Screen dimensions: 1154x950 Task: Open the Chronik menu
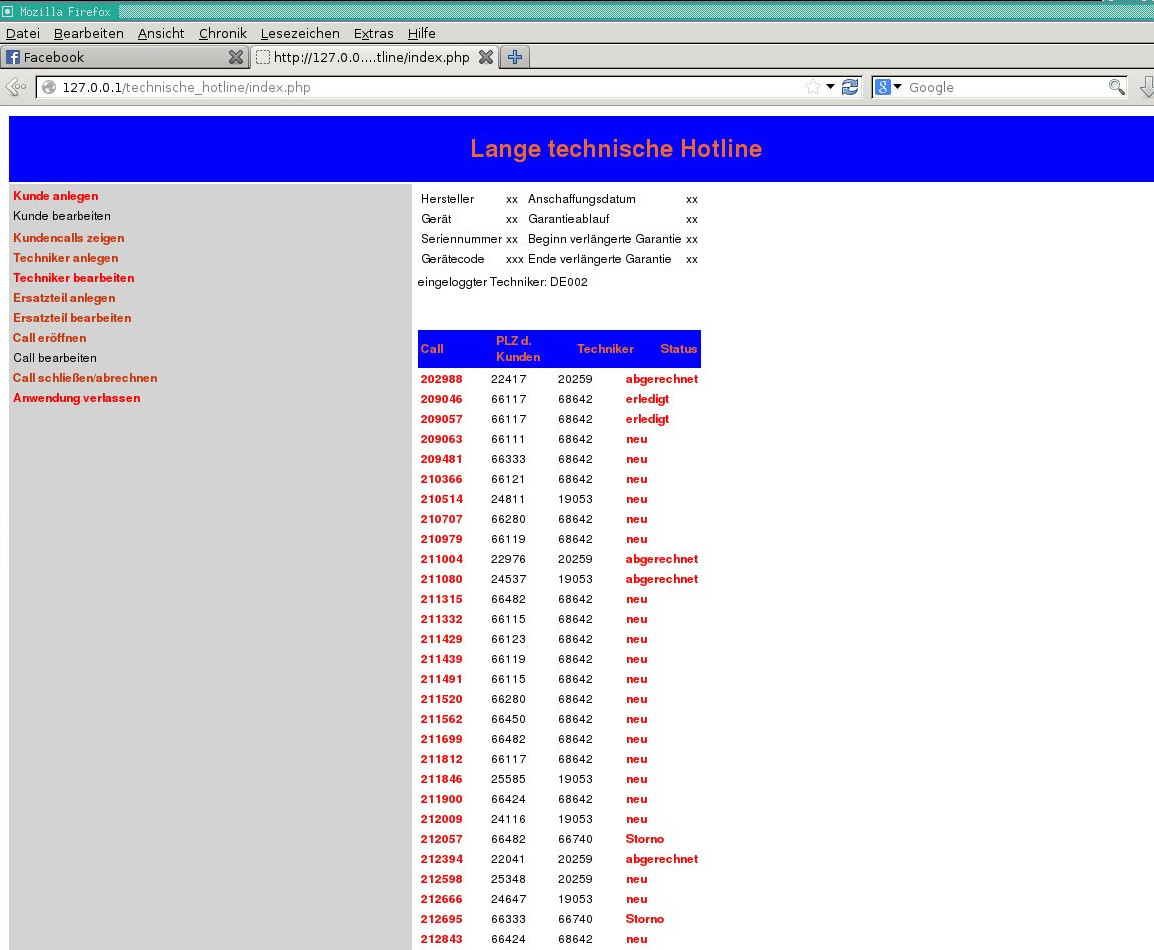(222, 33)
